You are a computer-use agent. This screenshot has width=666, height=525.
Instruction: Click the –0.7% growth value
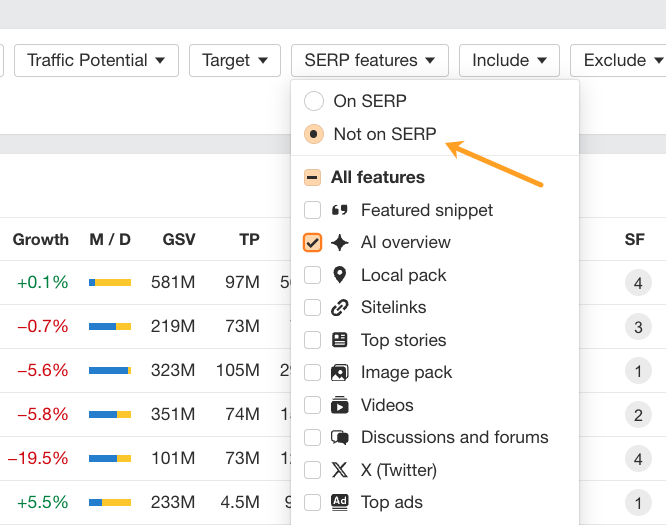pyautogui.click(x=42, y=327)
